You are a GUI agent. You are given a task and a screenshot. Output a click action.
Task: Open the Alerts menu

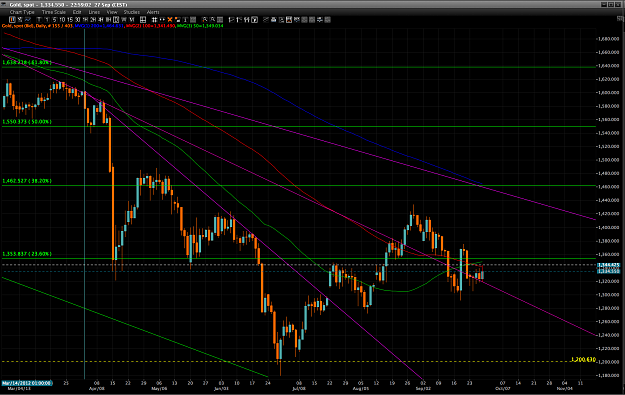pos(153,12)
